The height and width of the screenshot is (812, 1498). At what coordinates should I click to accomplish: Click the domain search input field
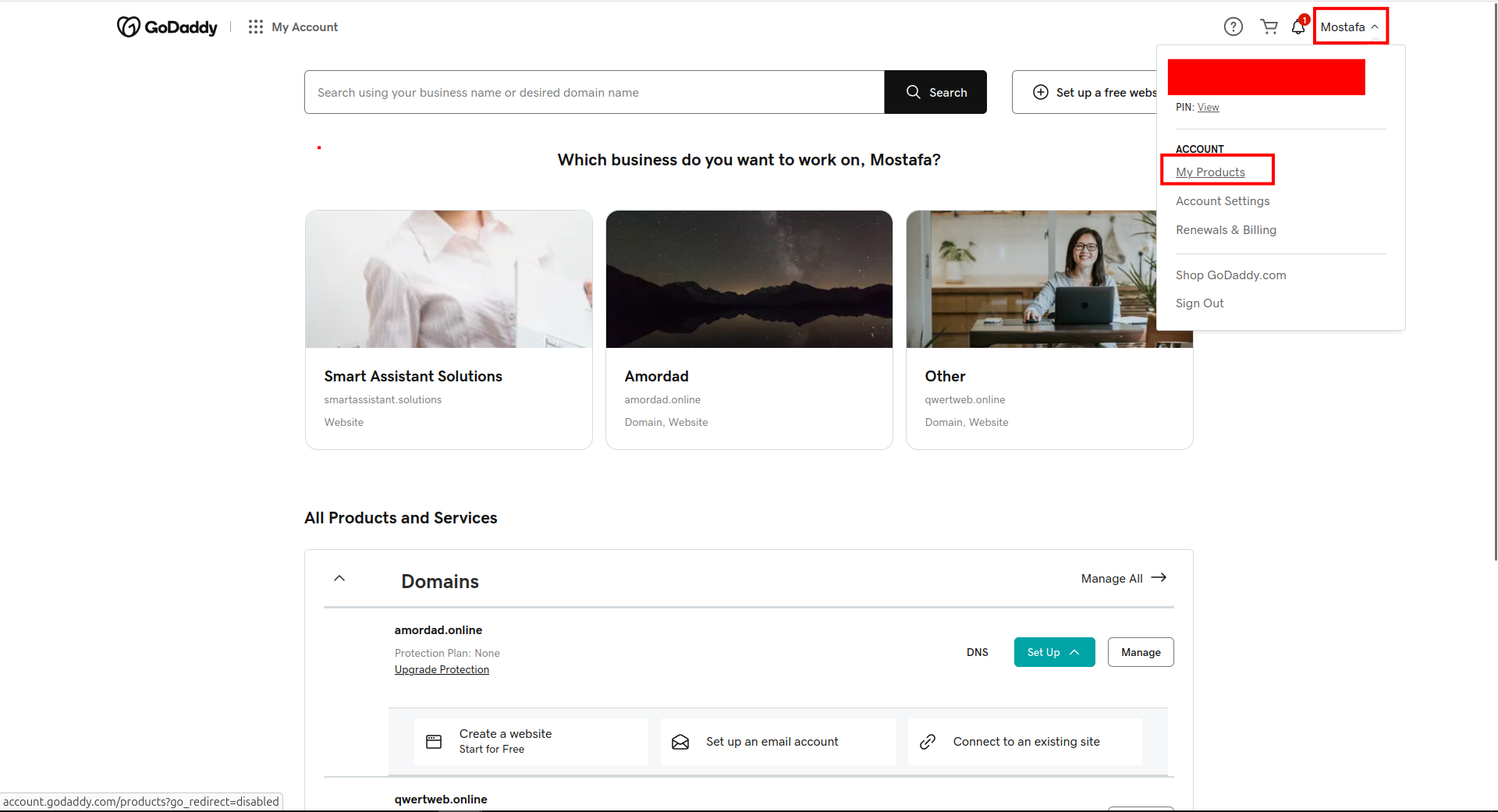point(594,93)
